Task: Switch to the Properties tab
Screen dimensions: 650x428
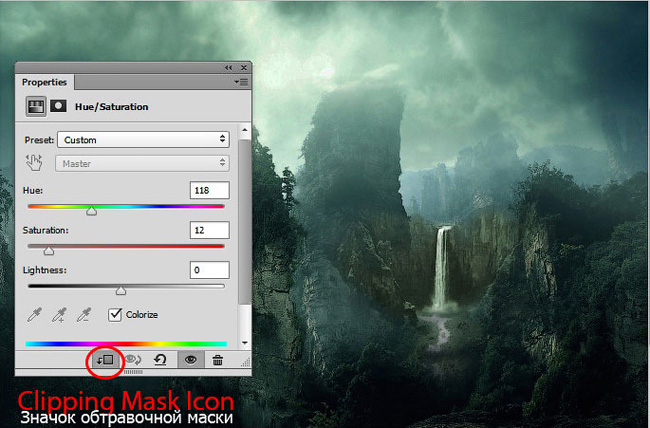Action: click(x=44, y=82)
